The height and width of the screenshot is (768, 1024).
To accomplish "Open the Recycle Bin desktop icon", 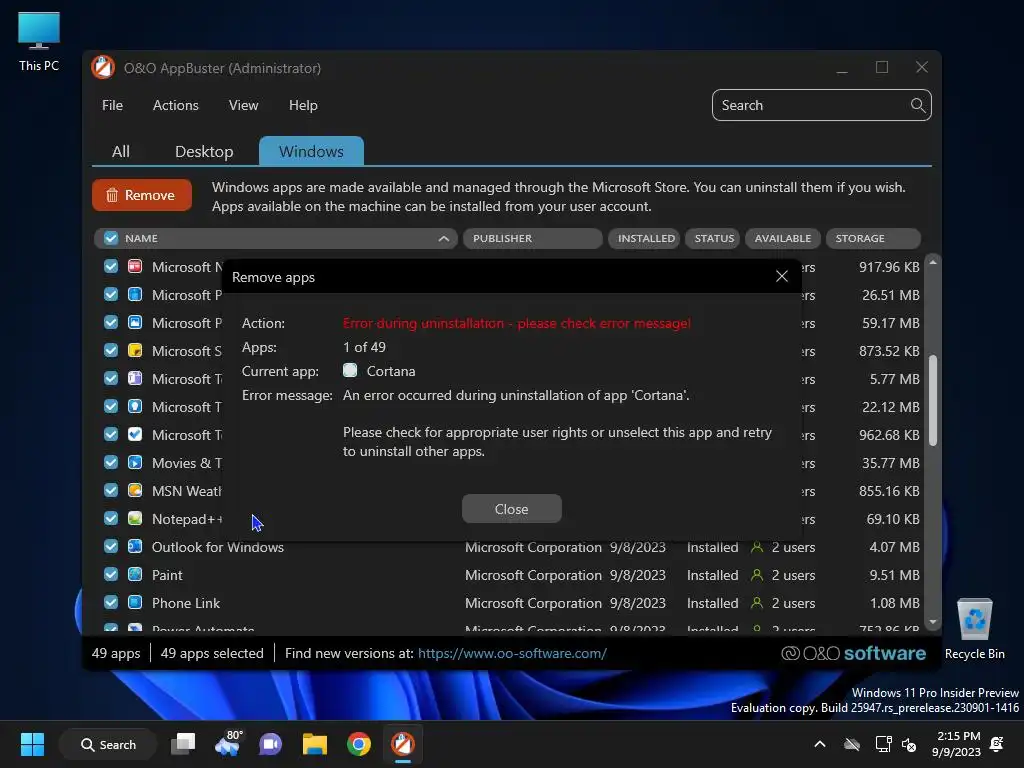I will [x=974, y=628].
